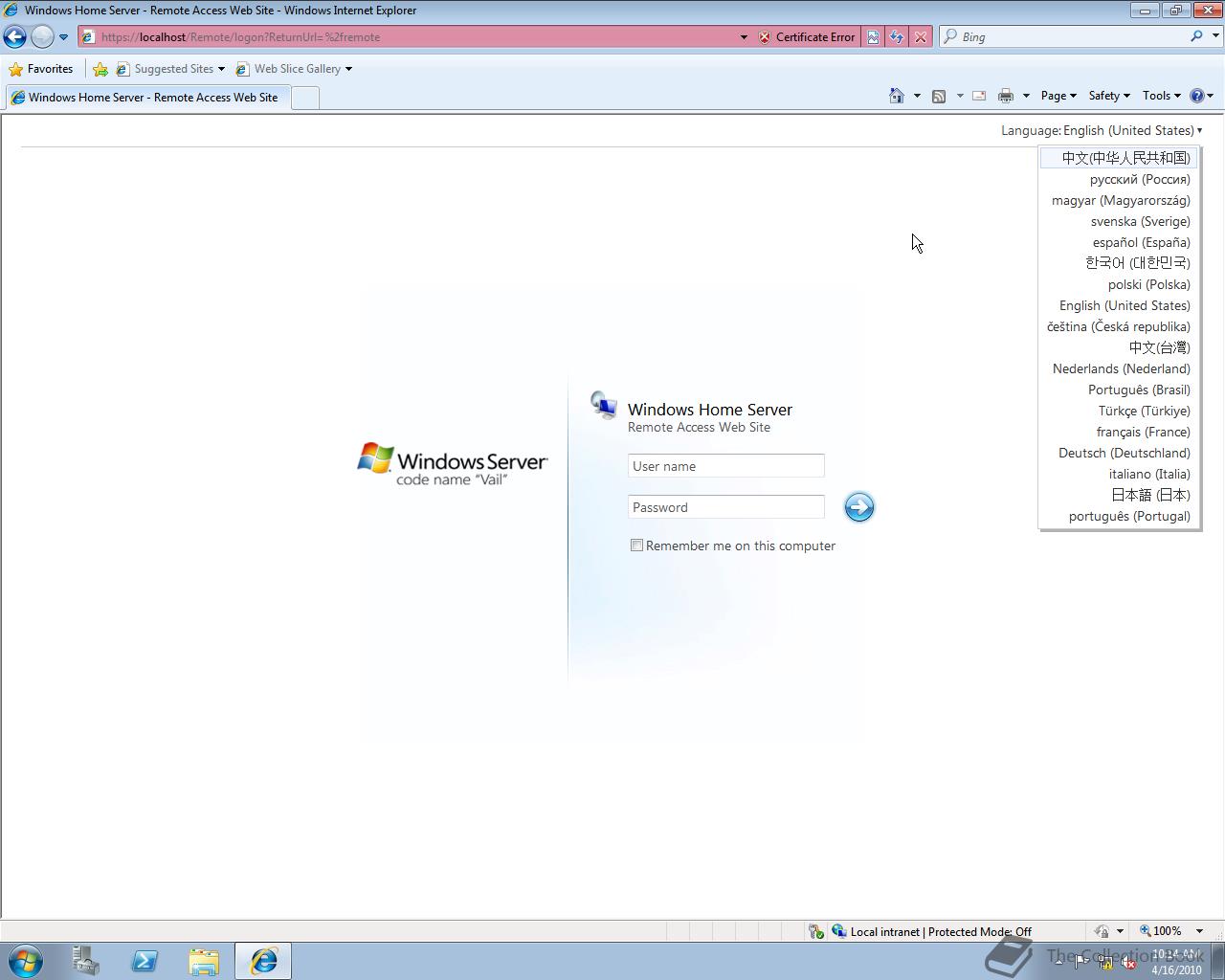1225x980 pixels.
Task: Select 中文(台灣) language
Action: pos(1119,347)
